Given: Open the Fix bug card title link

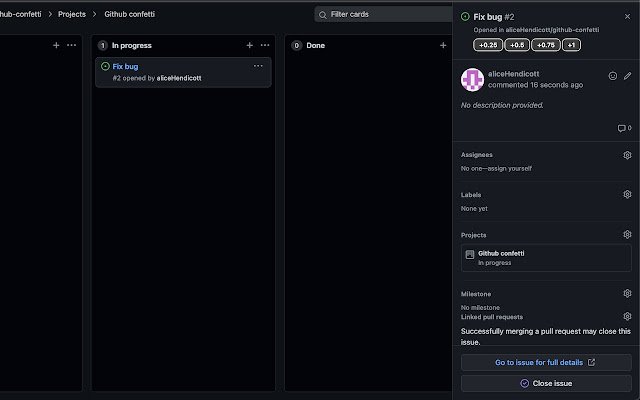Looking at the screenshot, I should (x=125, y=67).
